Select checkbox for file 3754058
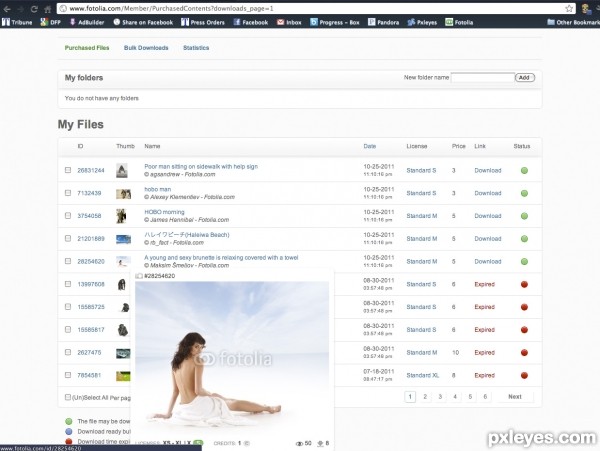The height and width of the screenshot is (451, 600). [x=68, y=215]
